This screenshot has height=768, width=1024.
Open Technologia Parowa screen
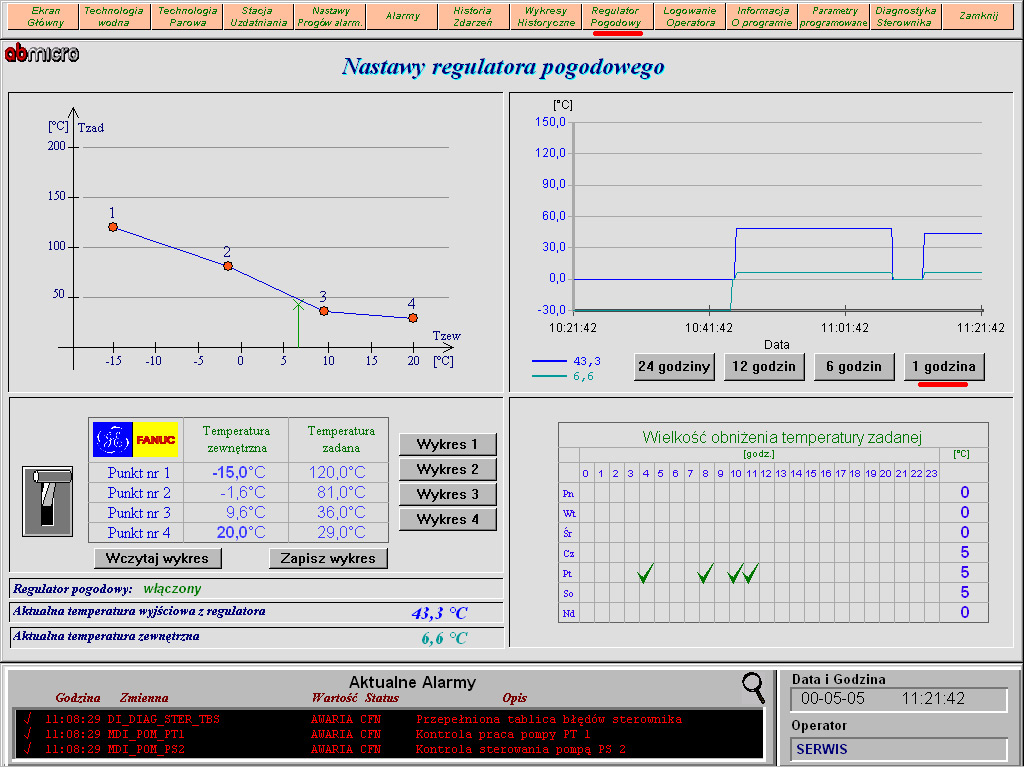[x=187, y=16]
